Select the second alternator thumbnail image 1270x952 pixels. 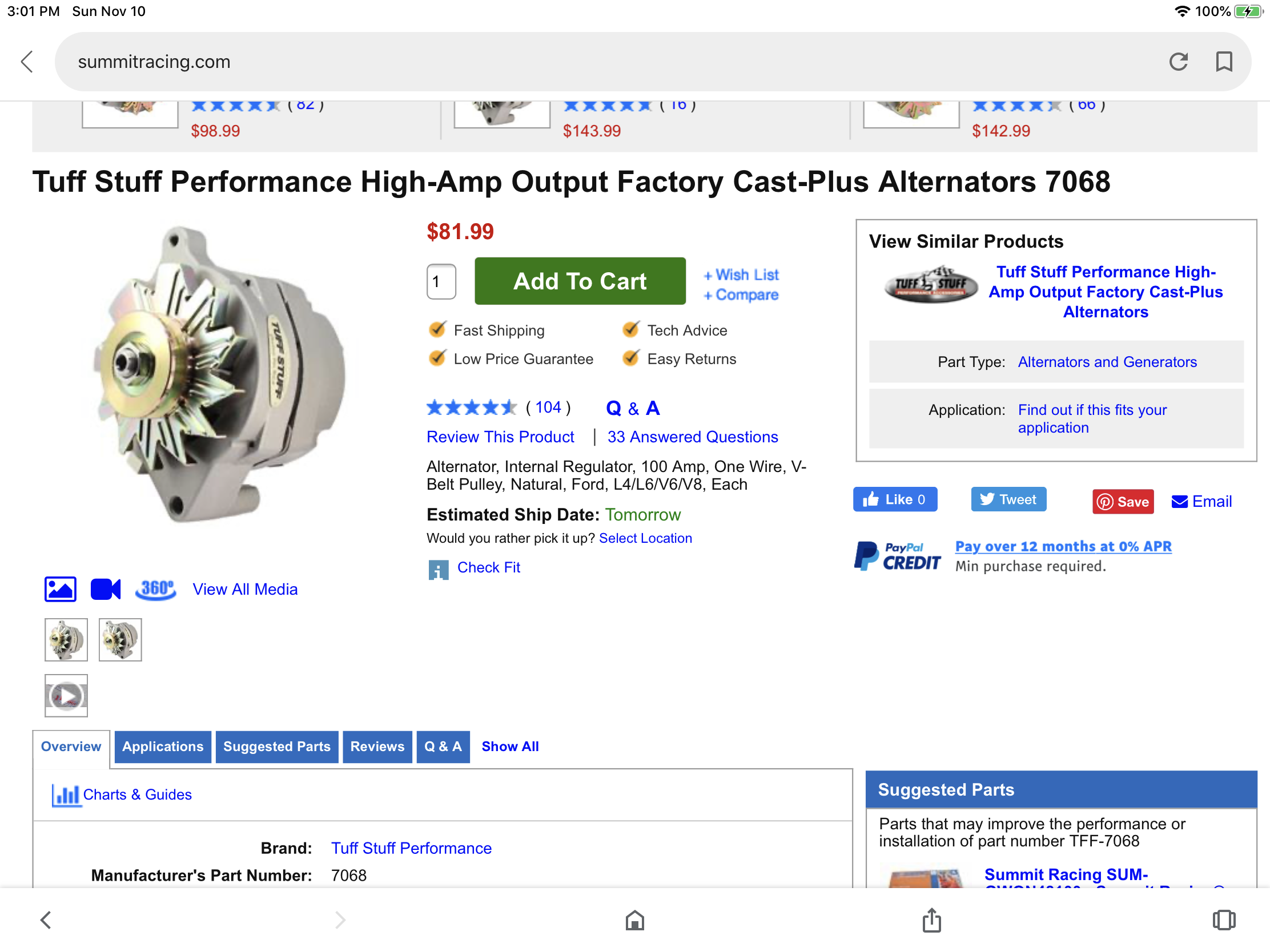[120, 640]
